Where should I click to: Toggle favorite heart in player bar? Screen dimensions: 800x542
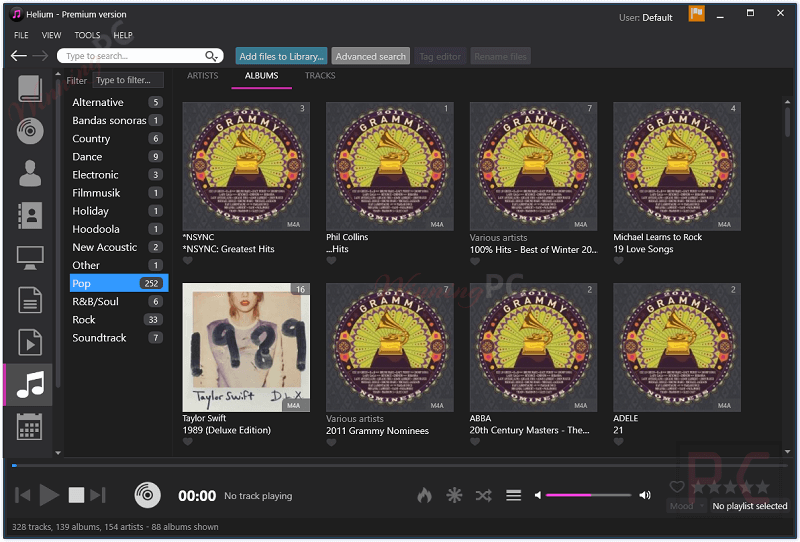click(x=677, y=486)
